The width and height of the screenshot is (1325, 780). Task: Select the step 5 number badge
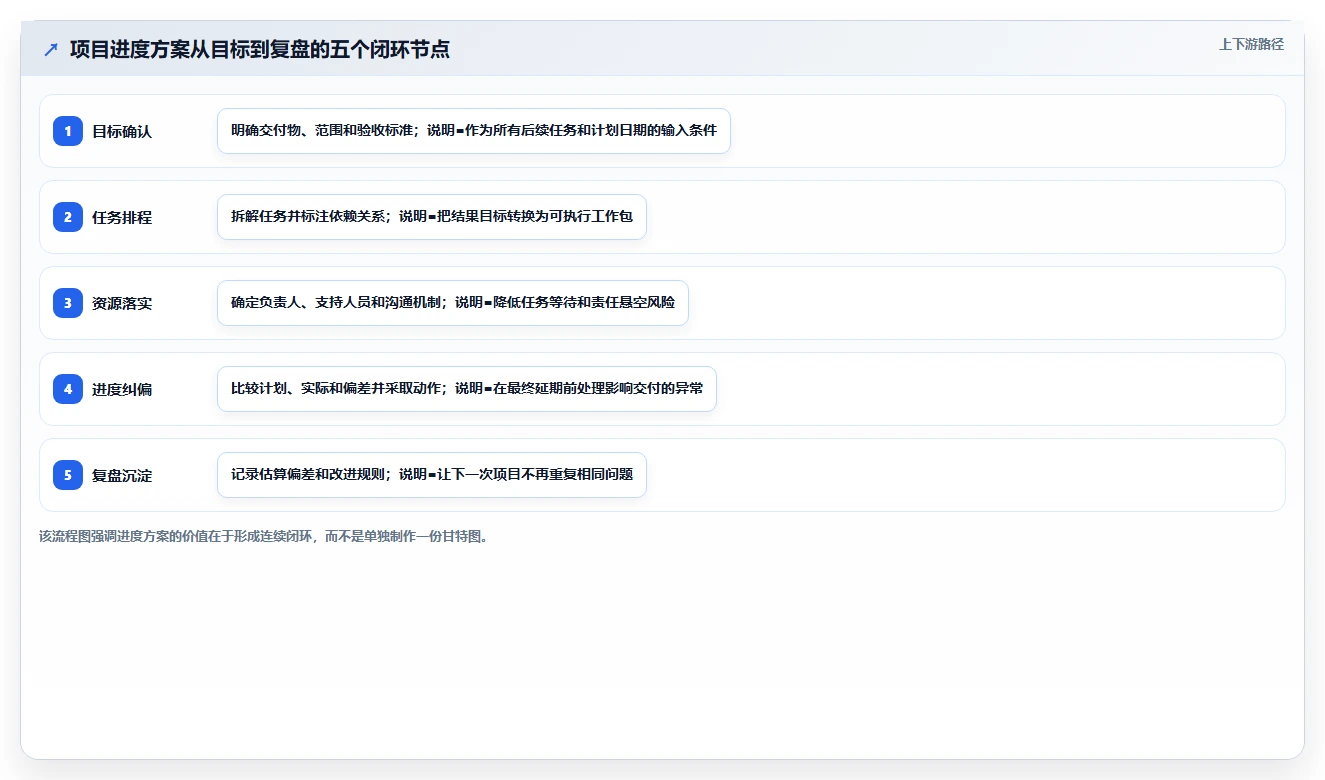tap(68, 475)
